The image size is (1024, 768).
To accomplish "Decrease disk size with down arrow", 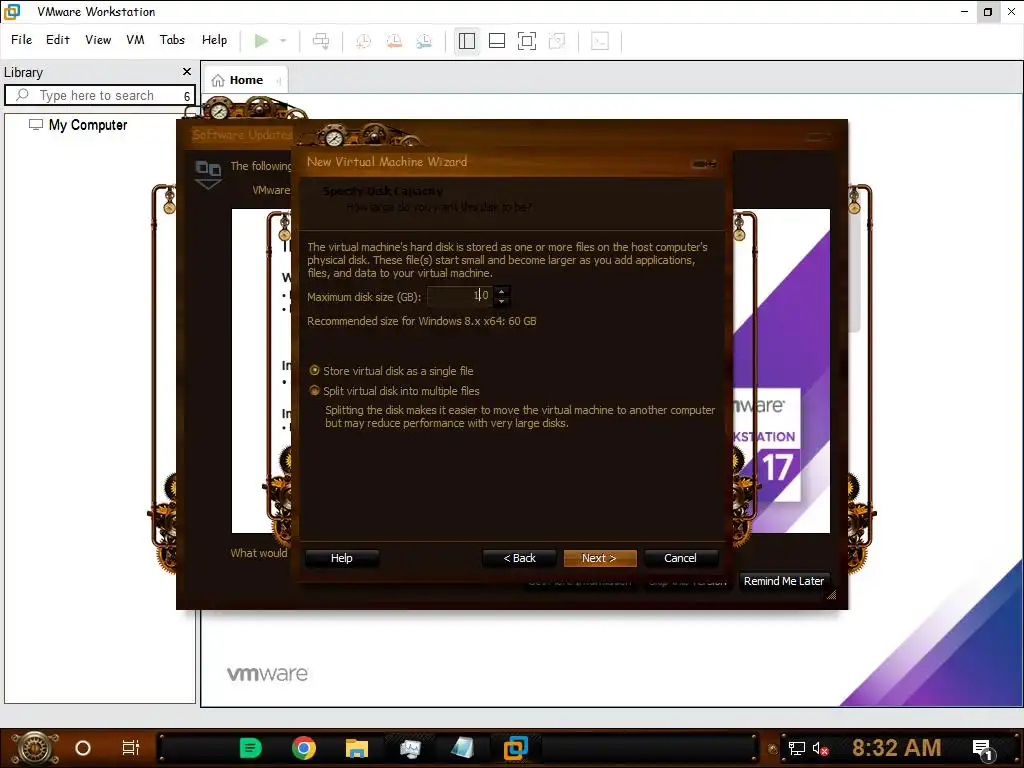I will pos(502,301).
